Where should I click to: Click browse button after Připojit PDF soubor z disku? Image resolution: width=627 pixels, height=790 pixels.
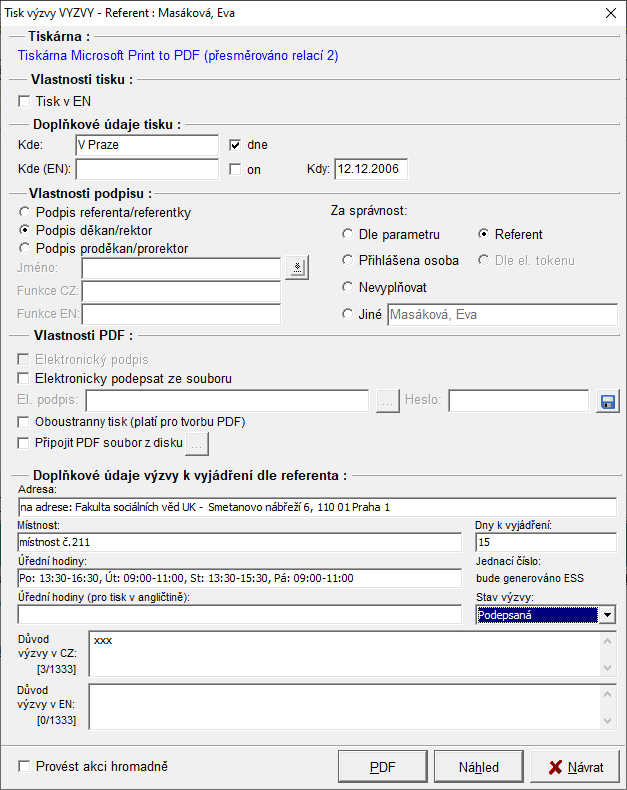(x=197, y=444)
